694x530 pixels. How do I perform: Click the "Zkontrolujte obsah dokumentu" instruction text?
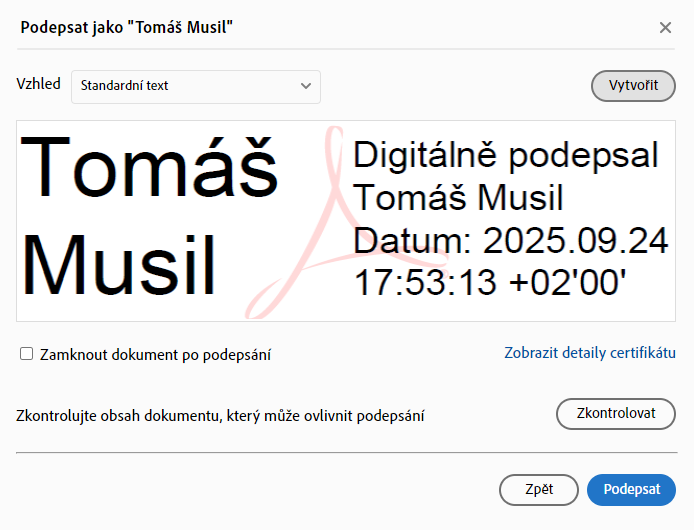220,415
